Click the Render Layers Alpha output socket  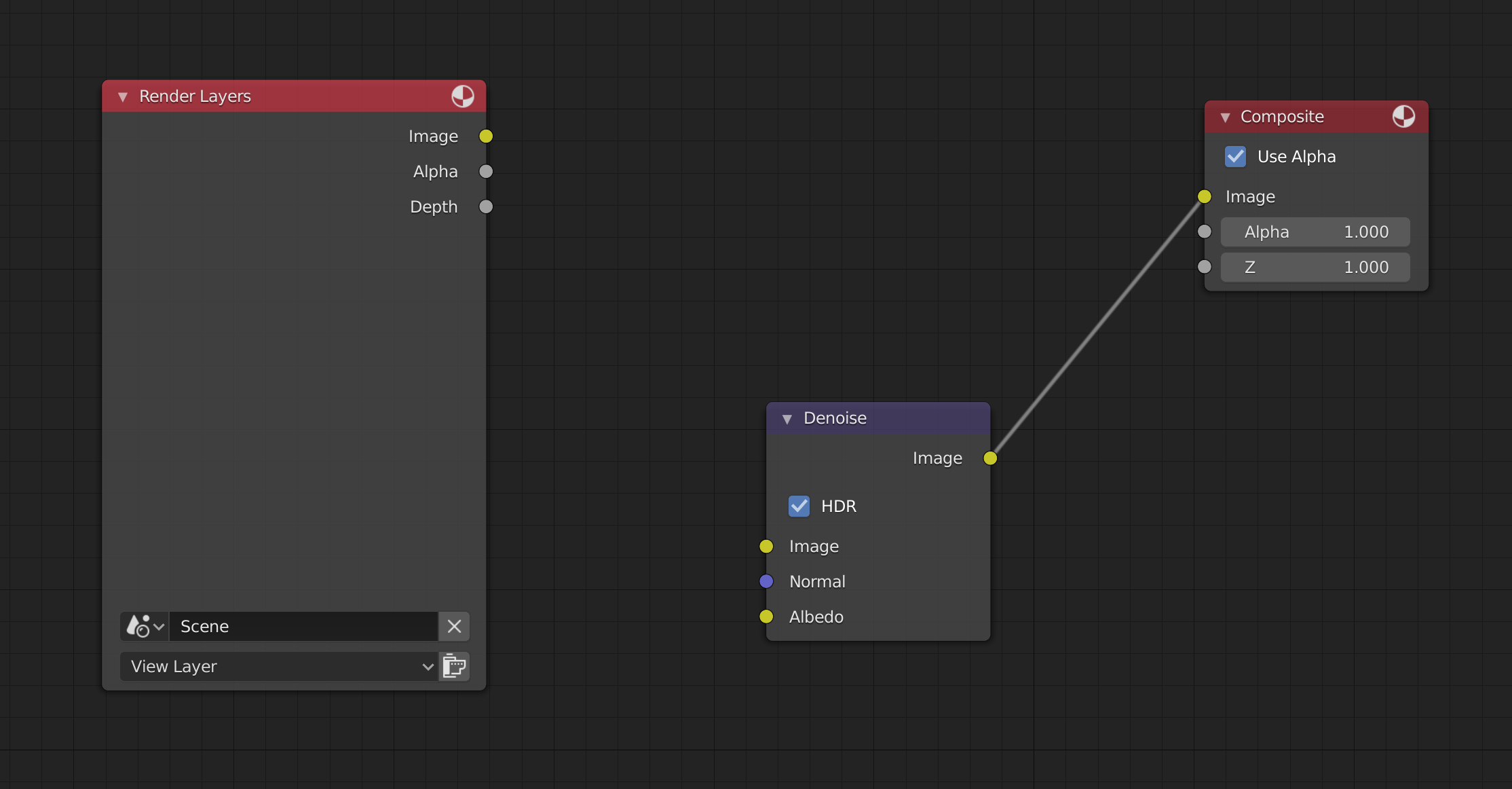click(486, 172)
